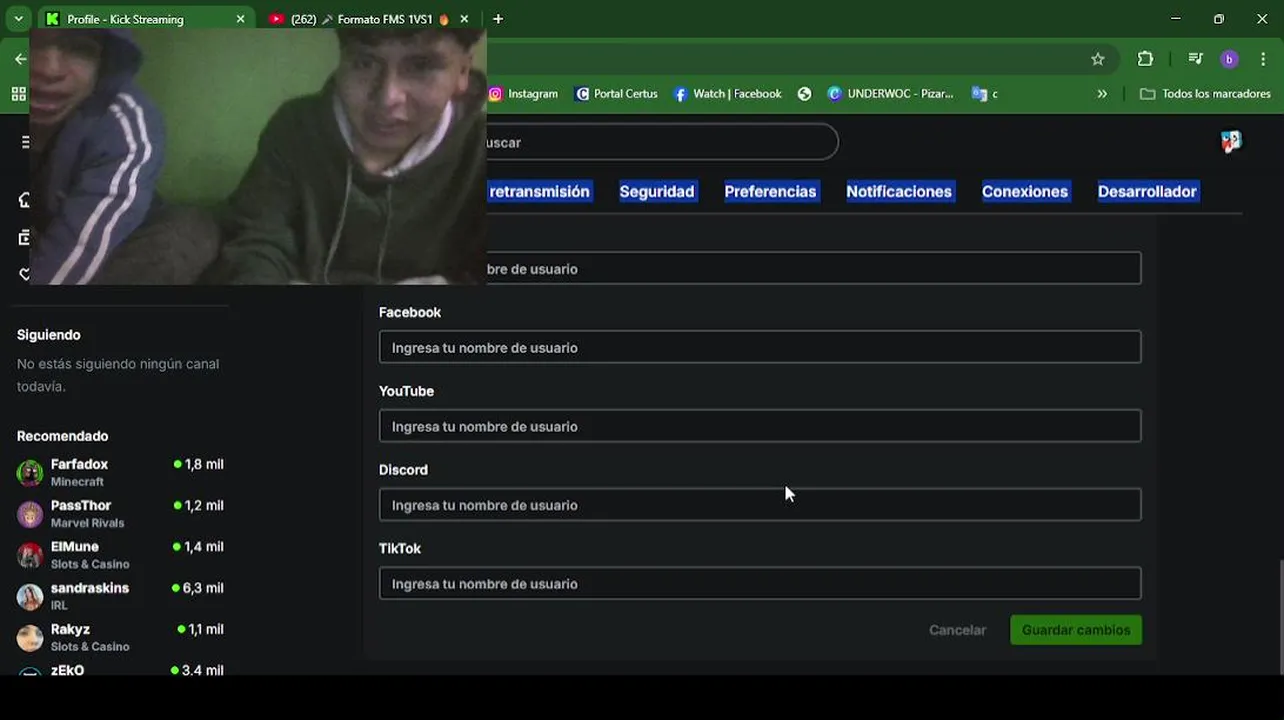The width and height of the screenshot is (1284, 720).
Task: Click the Siguiendo sidebar heading
Action: [48, 335]
